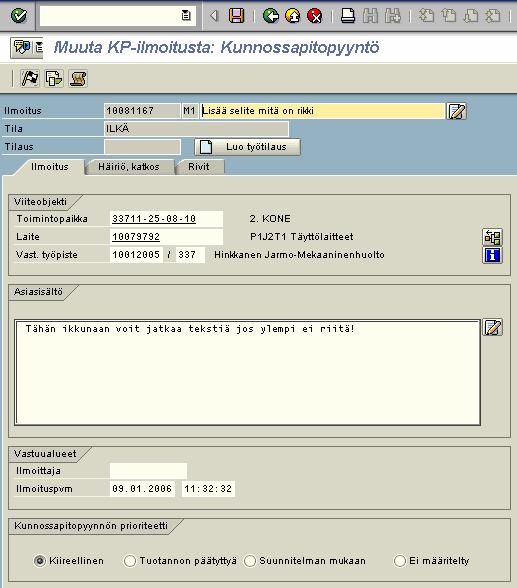
Task: Click the Find binoculars icon
Action: (x=370, y=16)
